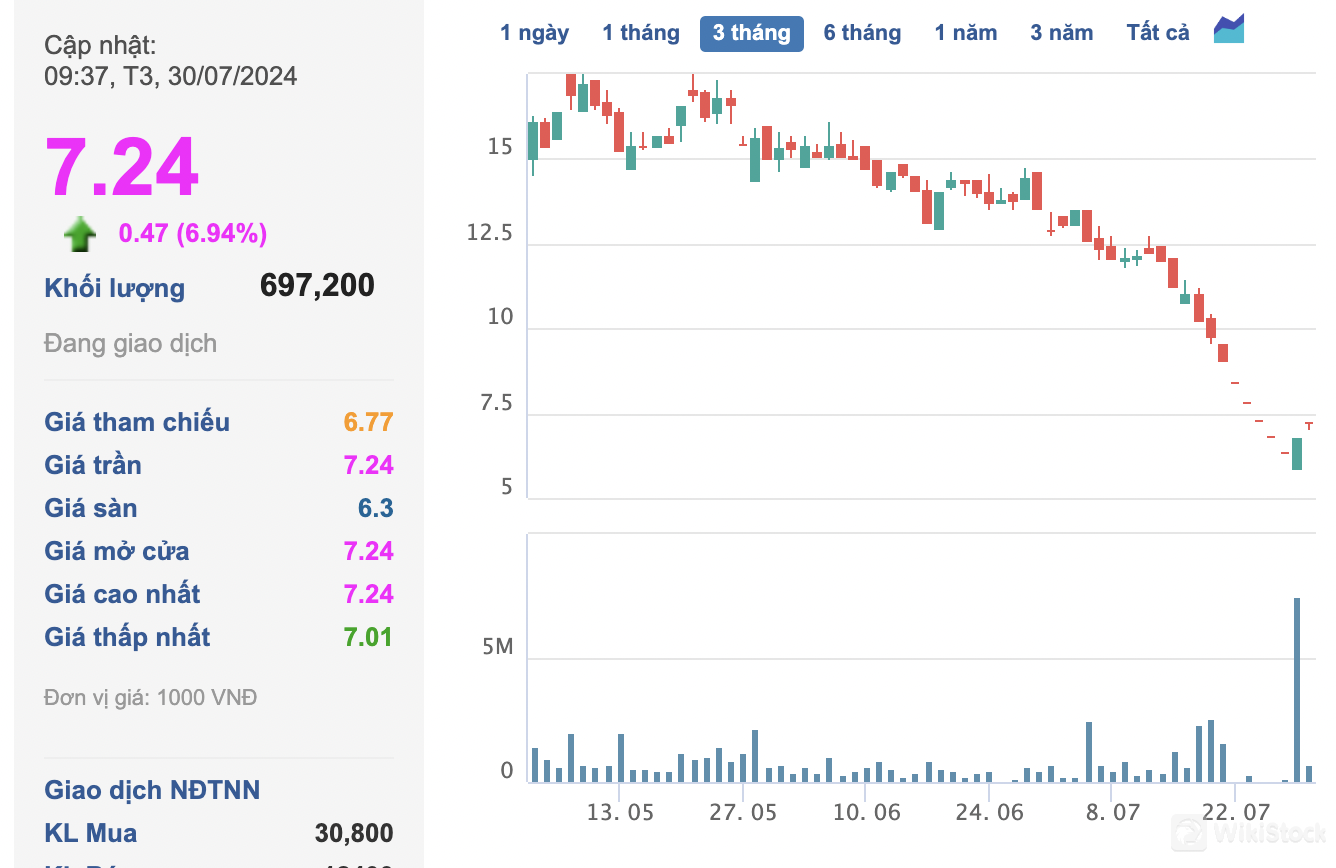Select the 1 tháng time range
This screenshot has height=868, width=1336.
point(640,33)
